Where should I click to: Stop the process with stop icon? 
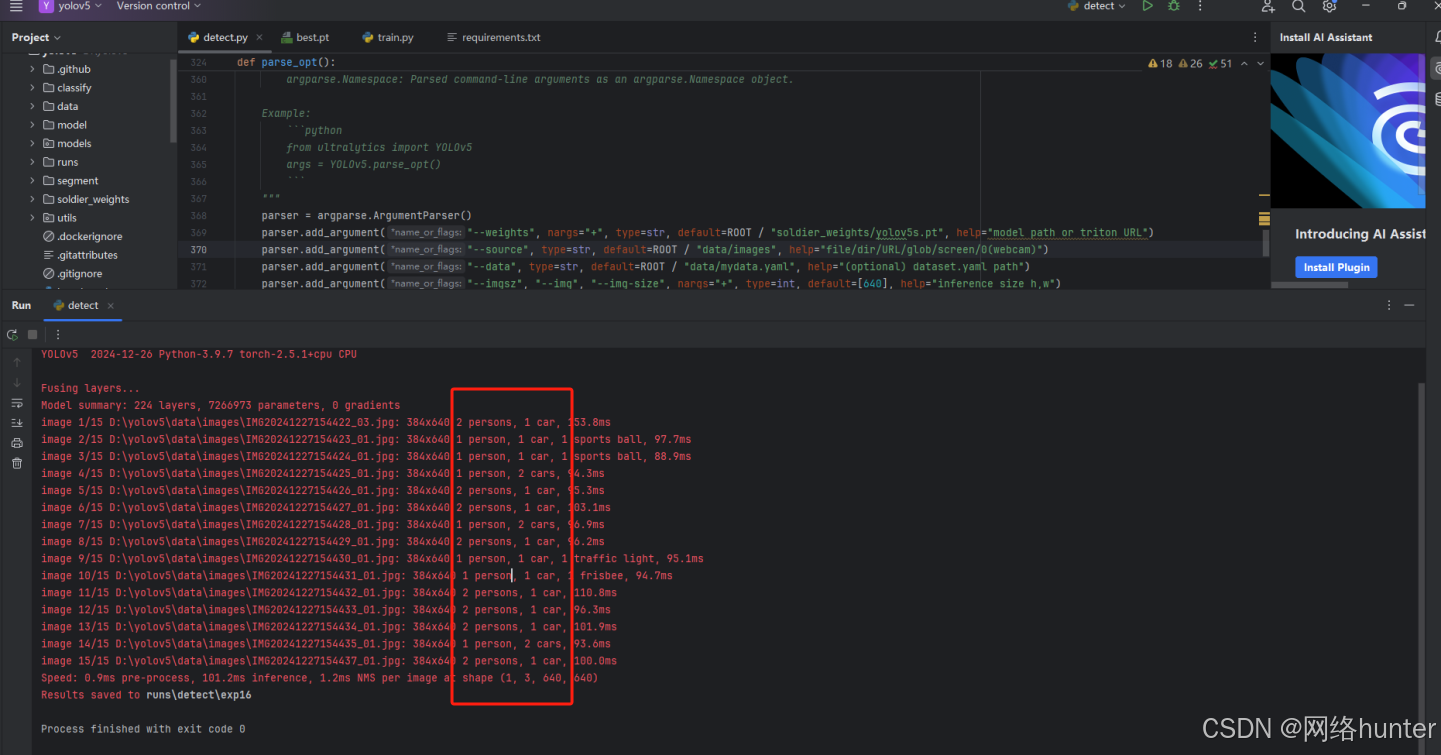(x=33, y=334)
